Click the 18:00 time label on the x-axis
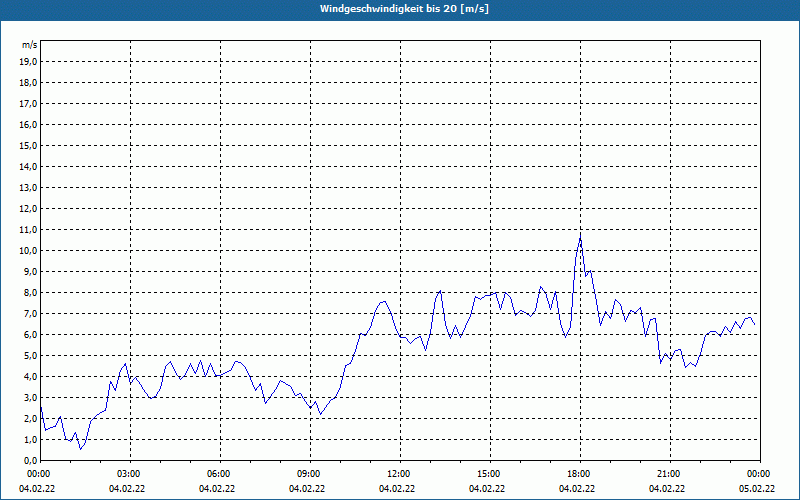Screen dimensions: 800x500 (x=580, y=474)
